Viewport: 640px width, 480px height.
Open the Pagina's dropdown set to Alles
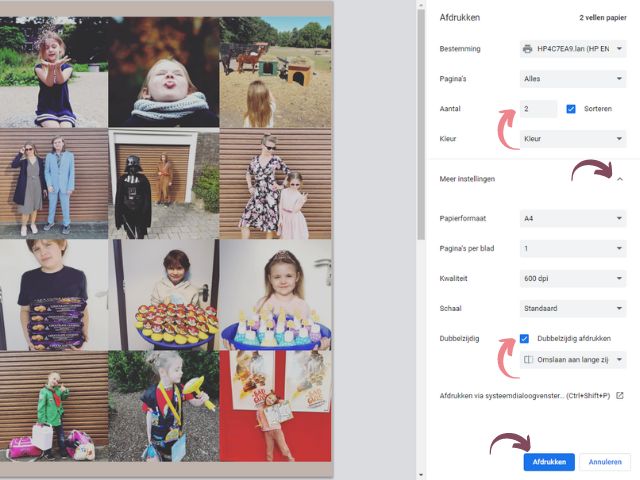point(573,78)
